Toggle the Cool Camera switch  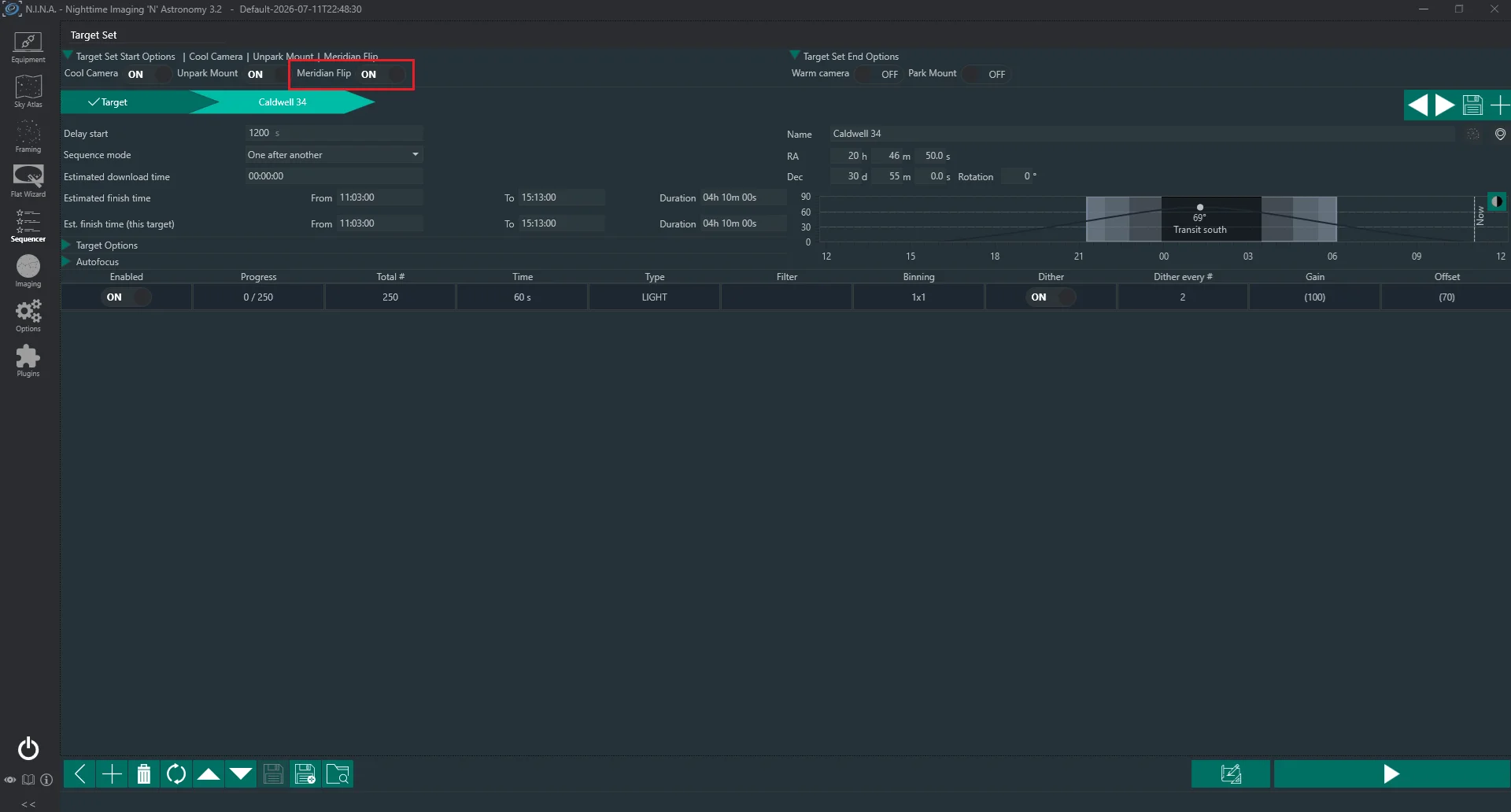(x=148, y=75)
